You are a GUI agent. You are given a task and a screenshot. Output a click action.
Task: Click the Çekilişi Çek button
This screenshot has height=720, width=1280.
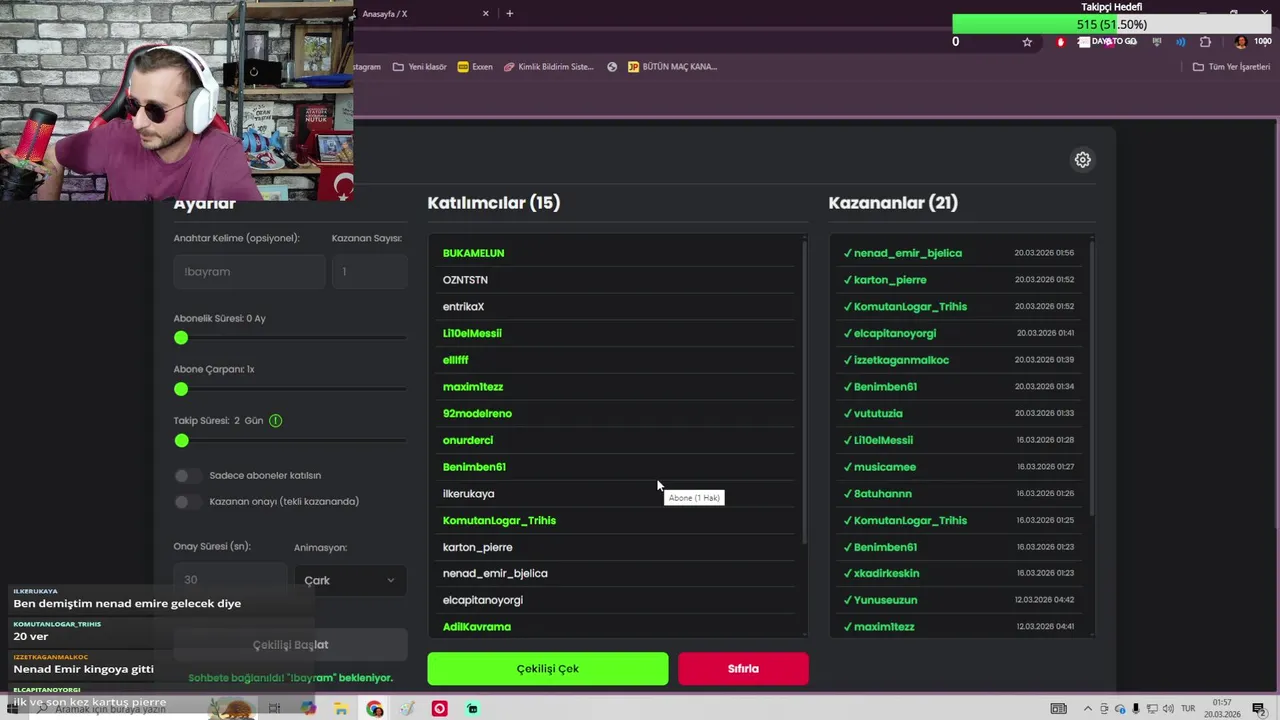pos(548,669)
